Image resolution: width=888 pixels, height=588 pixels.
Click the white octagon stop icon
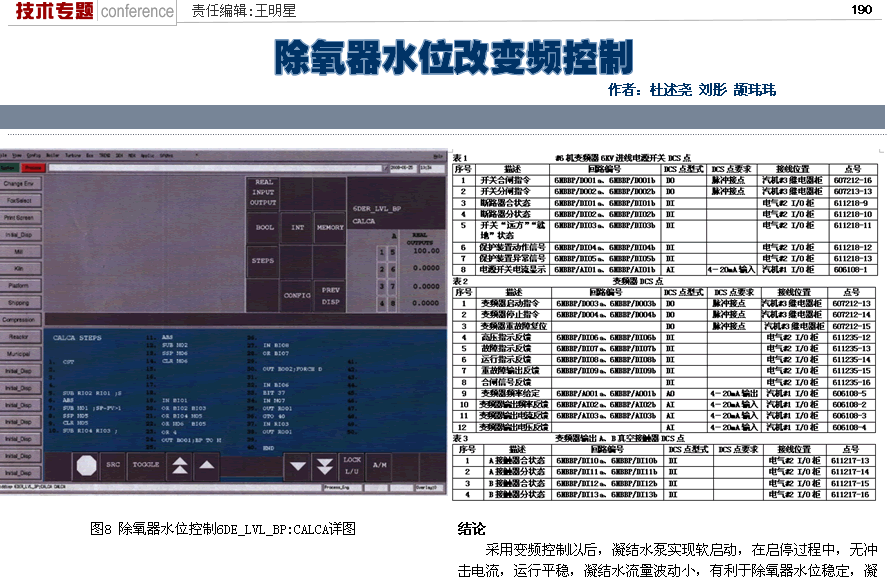[x=86, y=466]
